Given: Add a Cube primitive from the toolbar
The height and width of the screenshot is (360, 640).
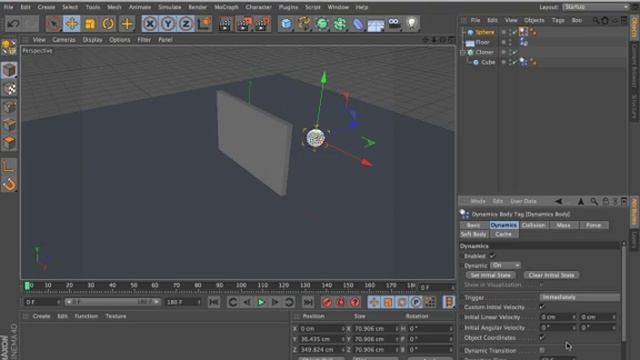Looking at the screenshot, I should [x=286, y=24].
